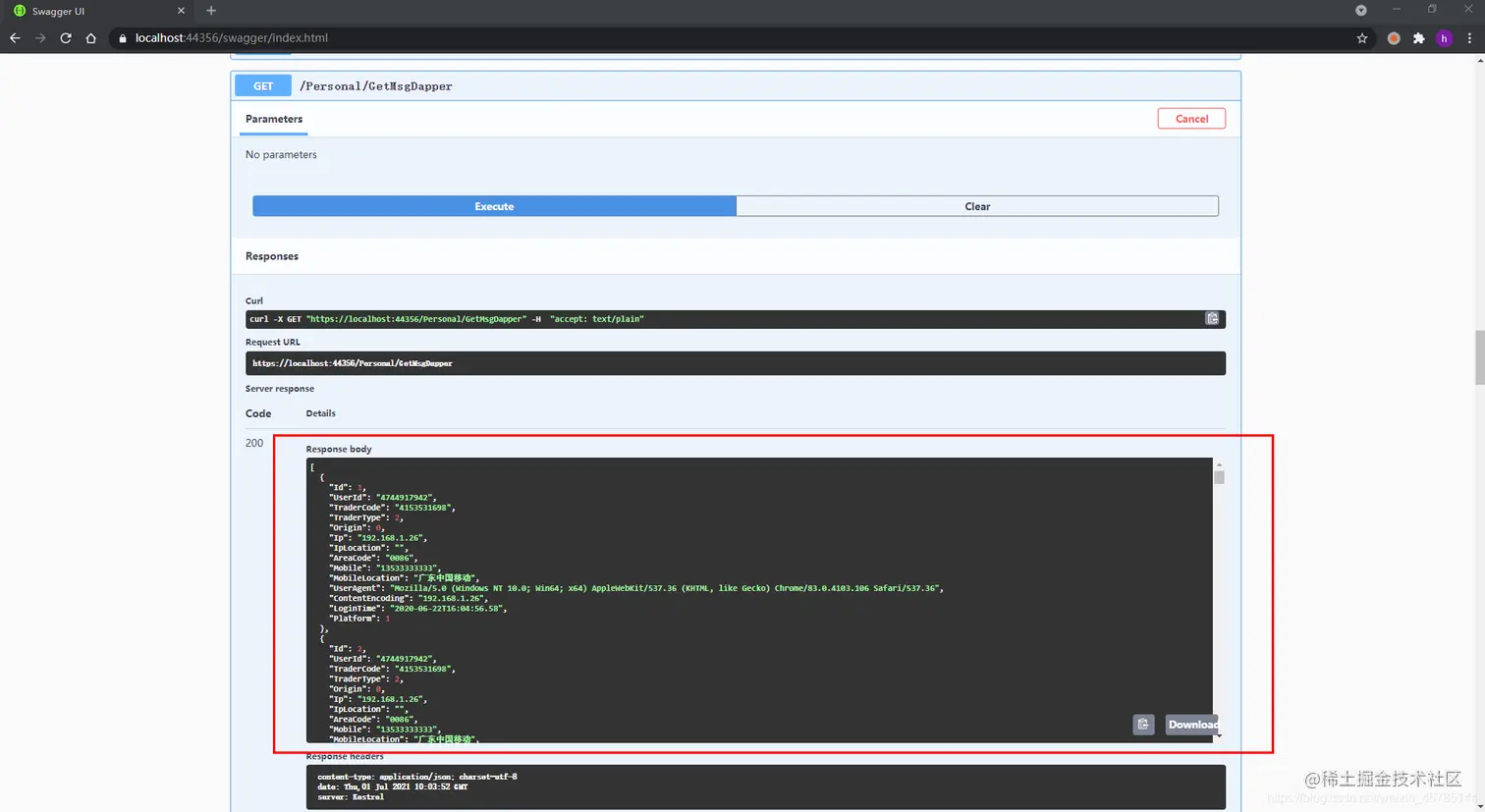The width and height of the screenshot is (1485, 812).
Task: Click the 'Code' column header
Action: coord(258,413)
